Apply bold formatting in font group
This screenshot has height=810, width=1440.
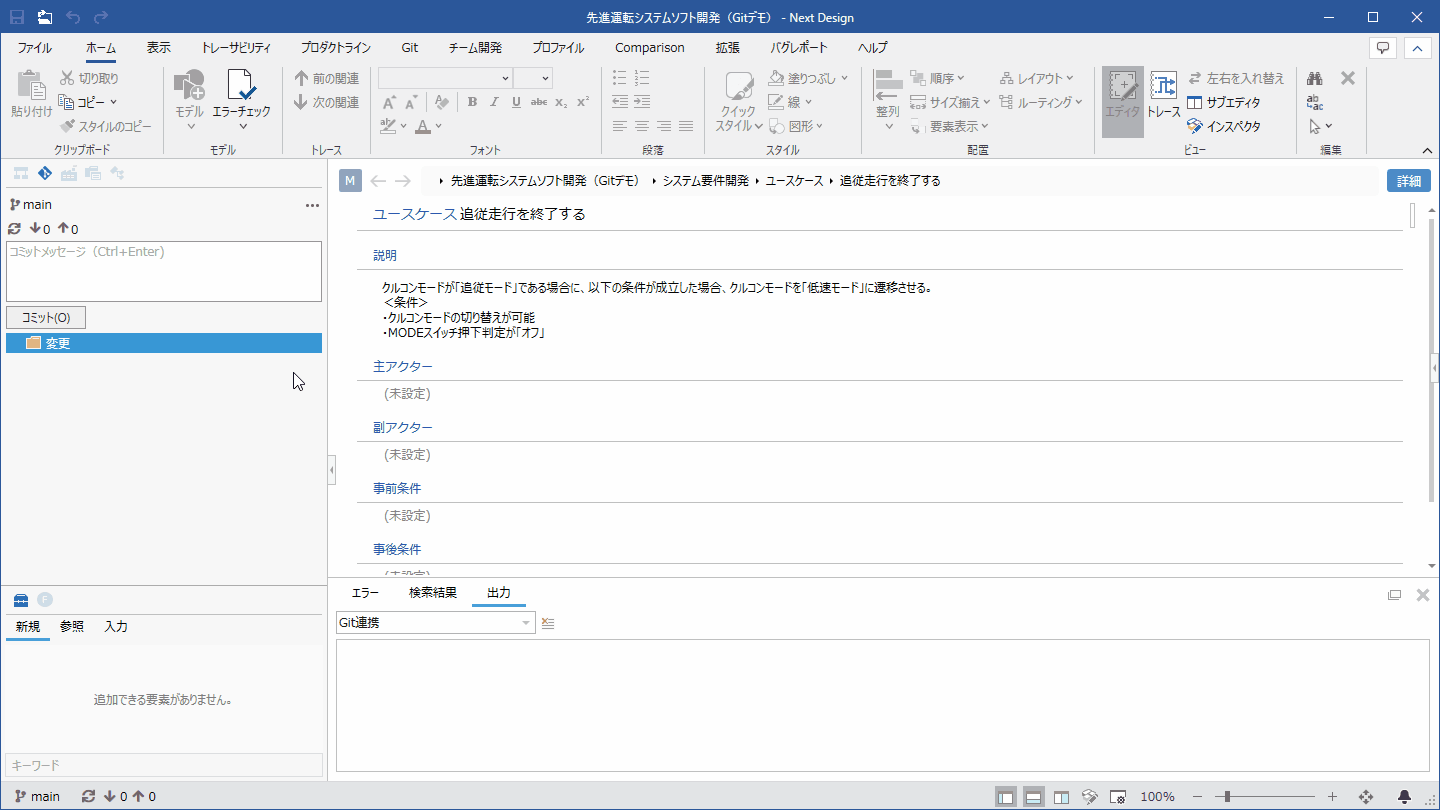point(472,102)
